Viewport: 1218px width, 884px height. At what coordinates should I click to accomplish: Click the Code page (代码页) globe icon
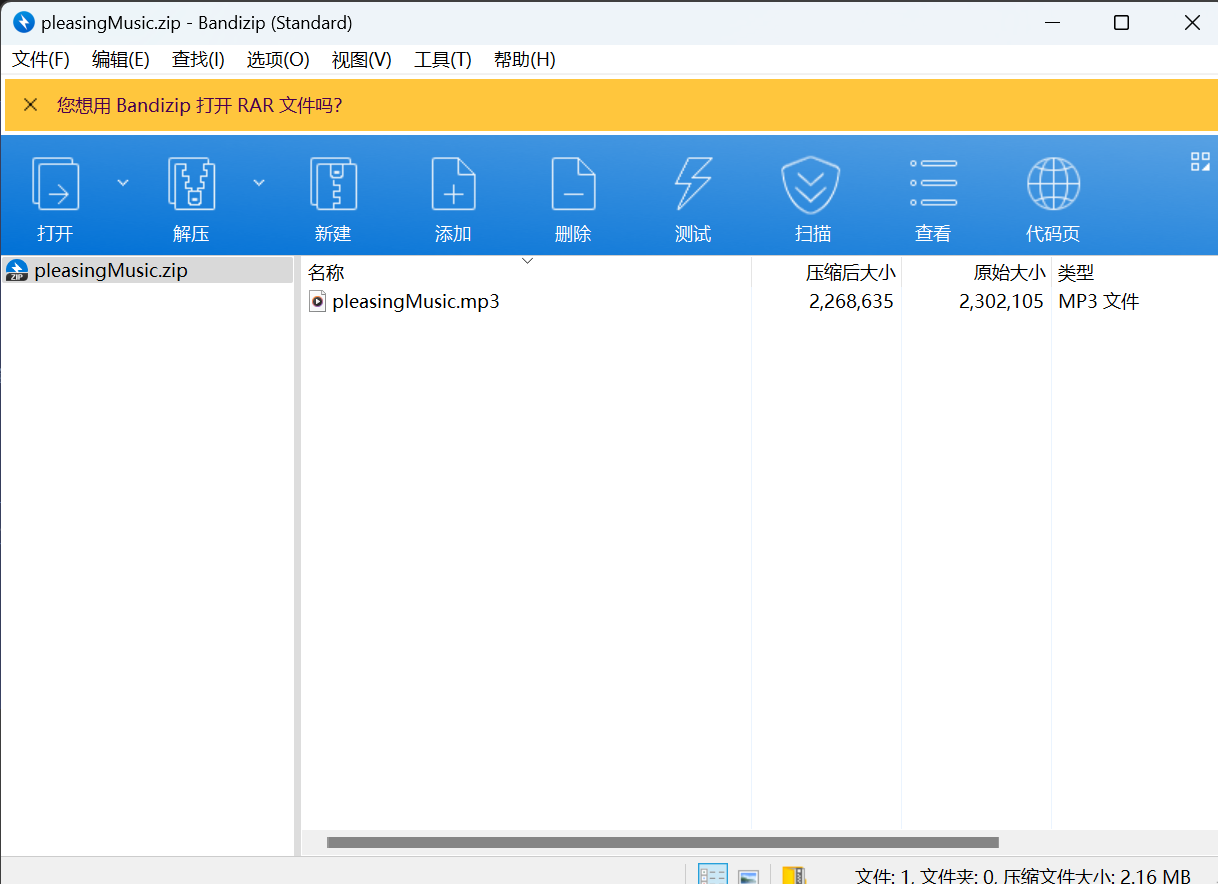click(1053, 184)
